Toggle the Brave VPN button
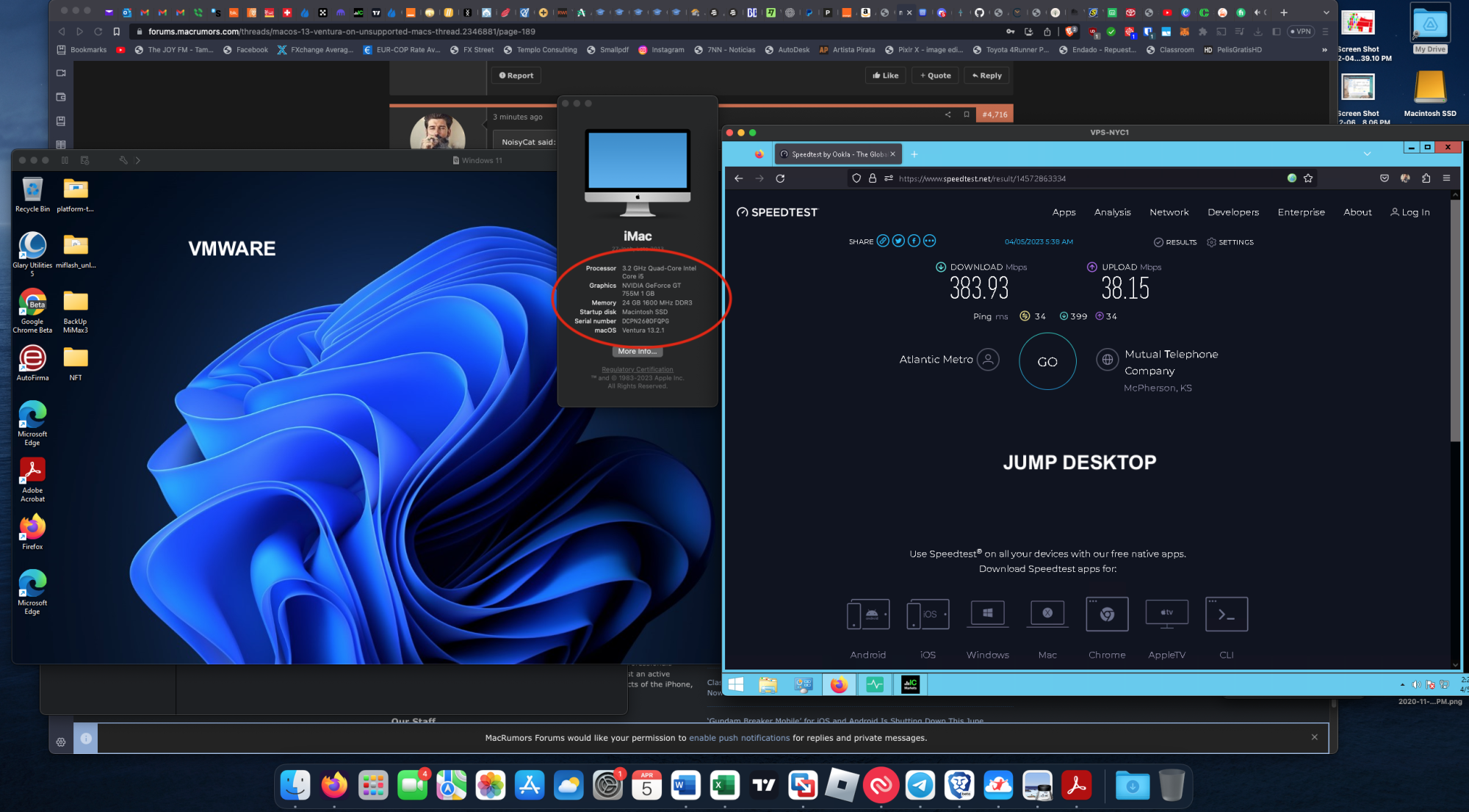Viewport: 1469px width, 812px height. [1301, 32]
